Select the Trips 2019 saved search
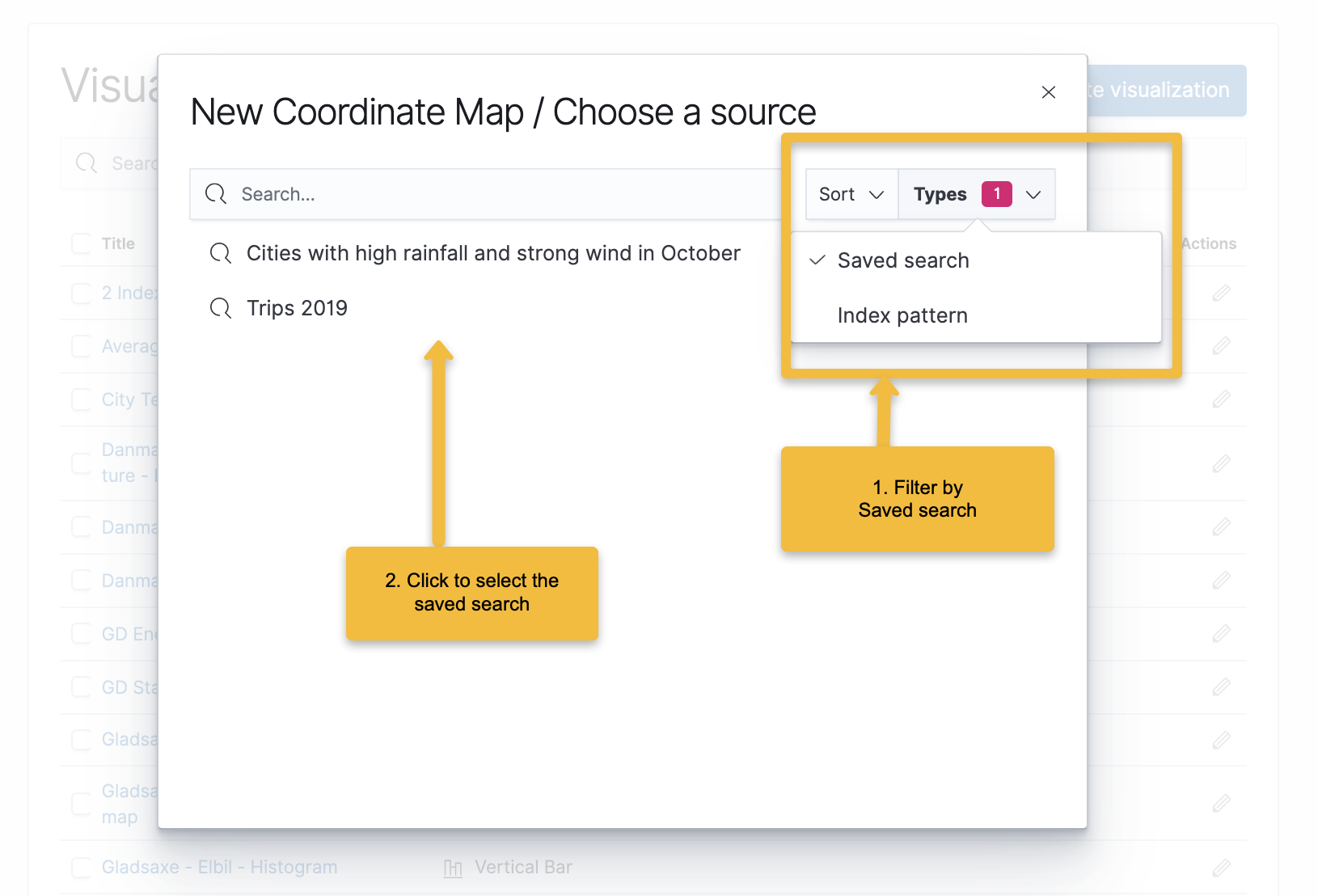1318x896 pixels. point(297,308)
